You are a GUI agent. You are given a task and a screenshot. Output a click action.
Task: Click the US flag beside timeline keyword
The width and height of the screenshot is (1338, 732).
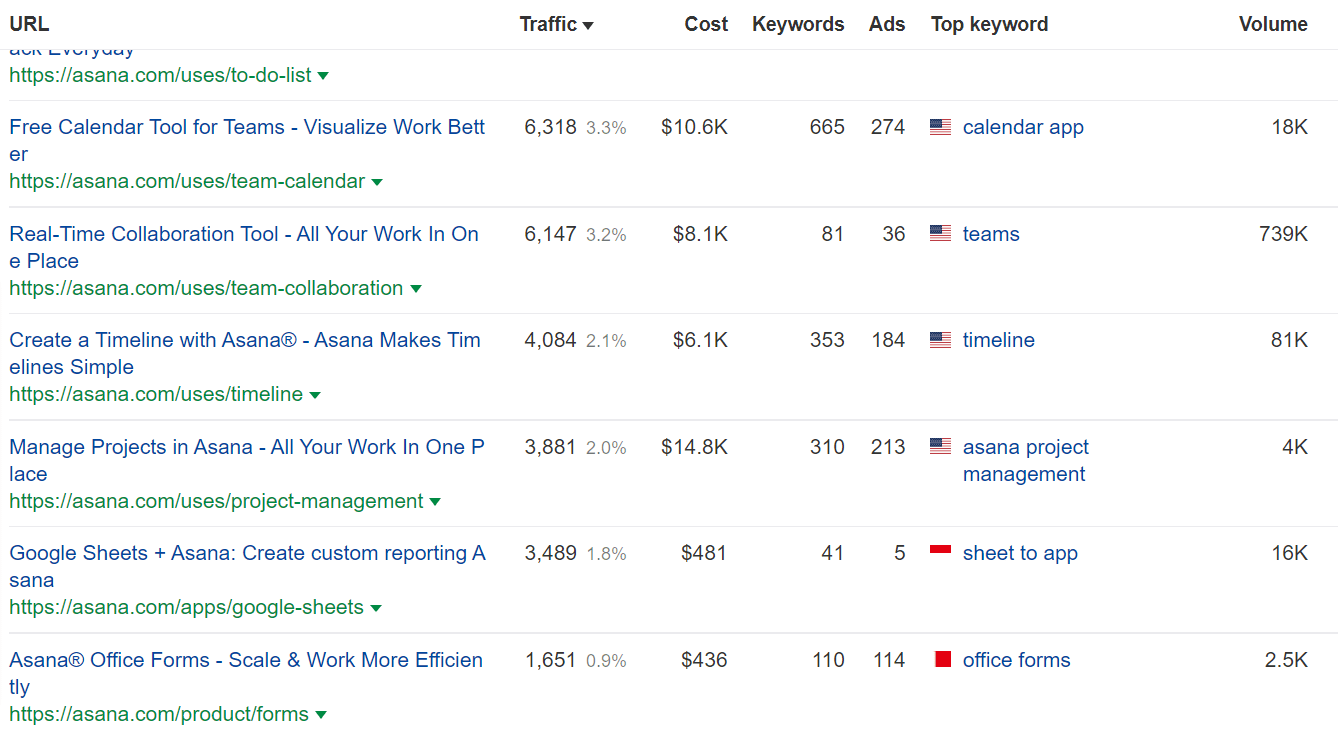pos(940,340)
